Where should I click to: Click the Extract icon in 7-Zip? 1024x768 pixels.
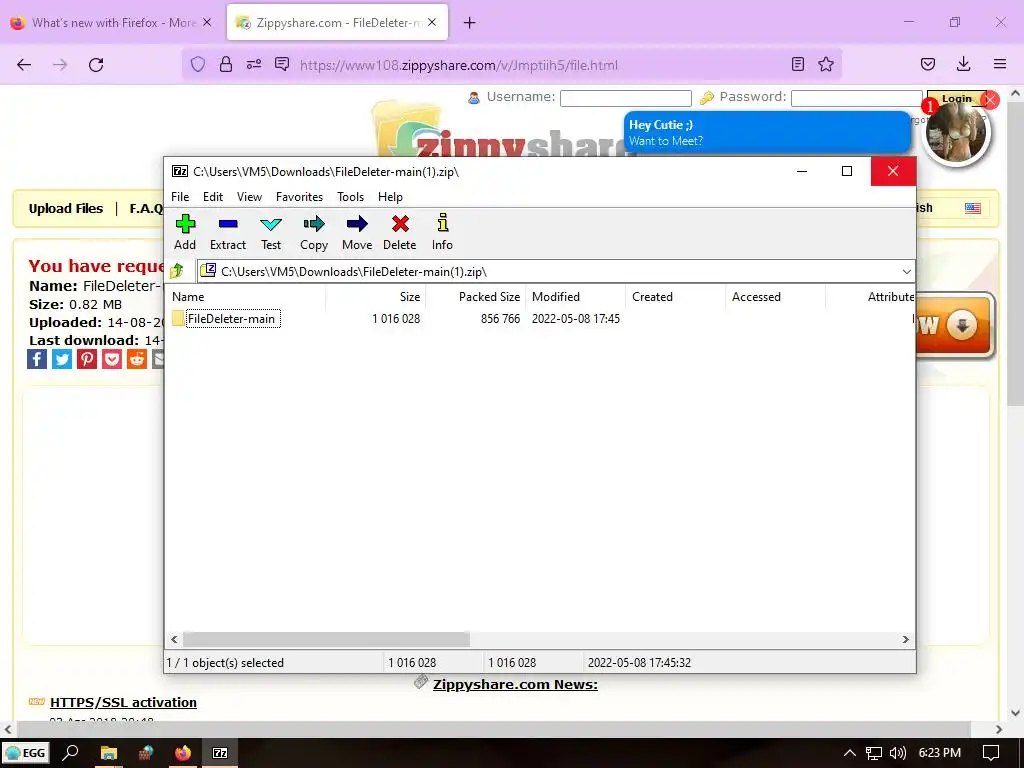click(227, 232)
